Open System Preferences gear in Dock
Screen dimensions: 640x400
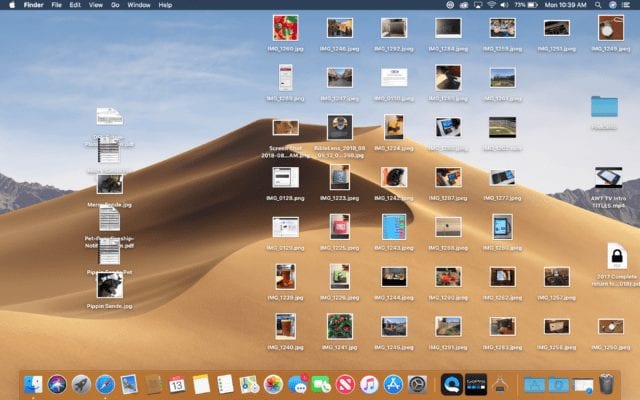pyautogui.click(x=417, y=383)
